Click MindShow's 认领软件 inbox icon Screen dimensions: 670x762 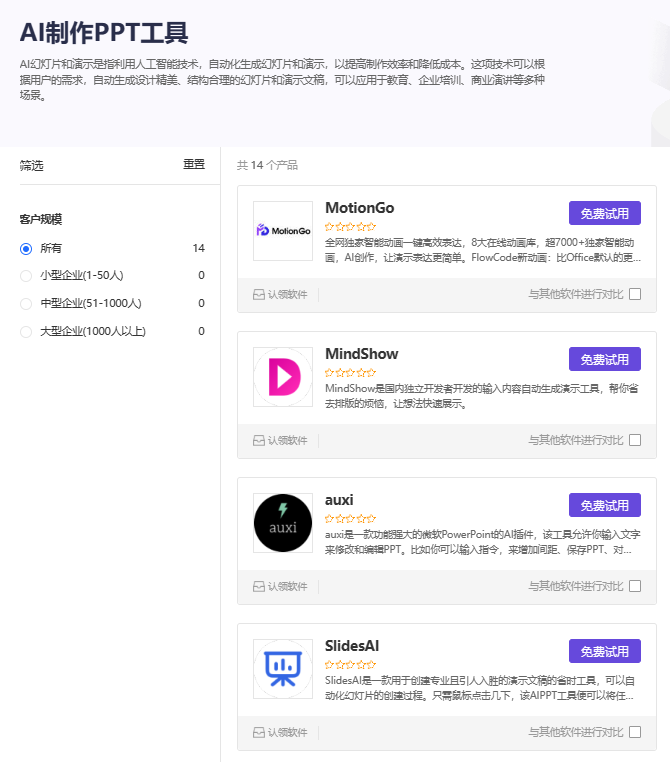pyautogui.click(x=258, y=440)
